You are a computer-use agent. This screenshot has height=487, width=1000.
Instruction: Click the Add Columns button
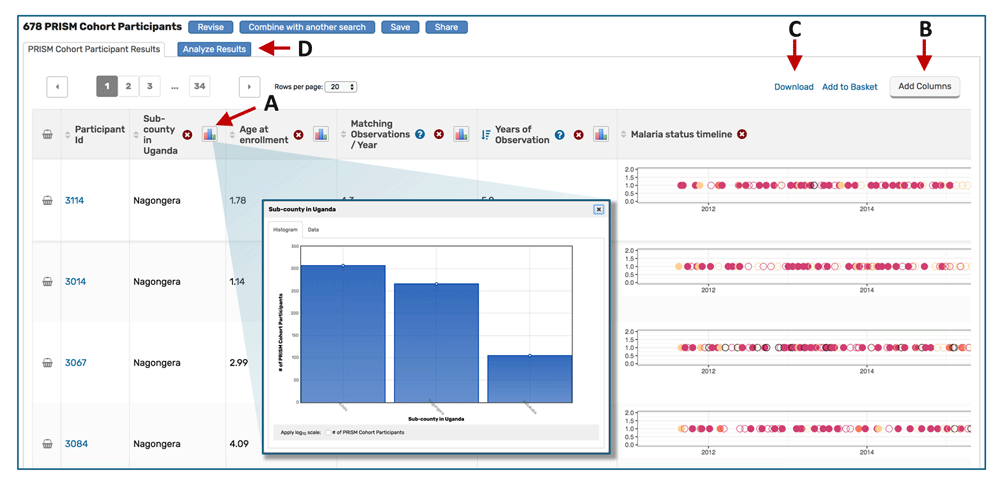[x=924, y=87]
